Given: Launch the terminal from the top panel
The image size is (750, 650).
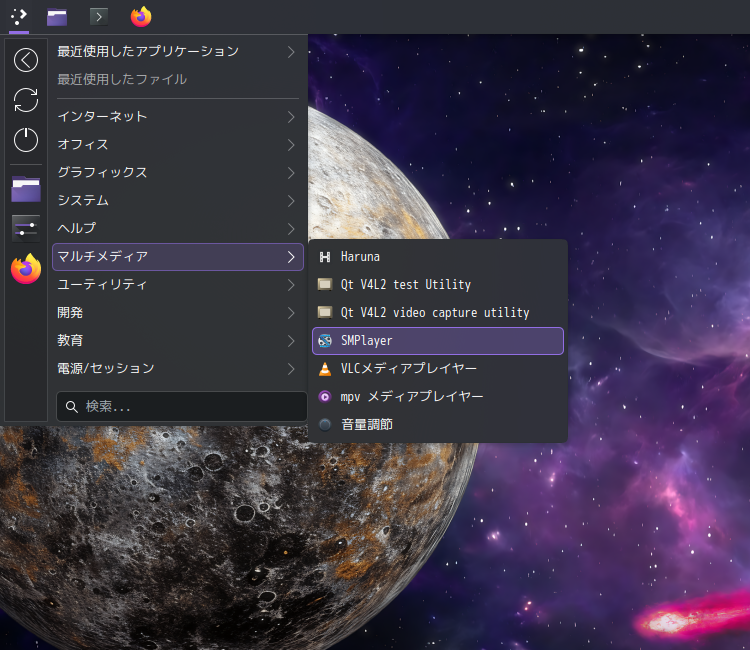Looking at the screenshot, I should pos(99,17).
